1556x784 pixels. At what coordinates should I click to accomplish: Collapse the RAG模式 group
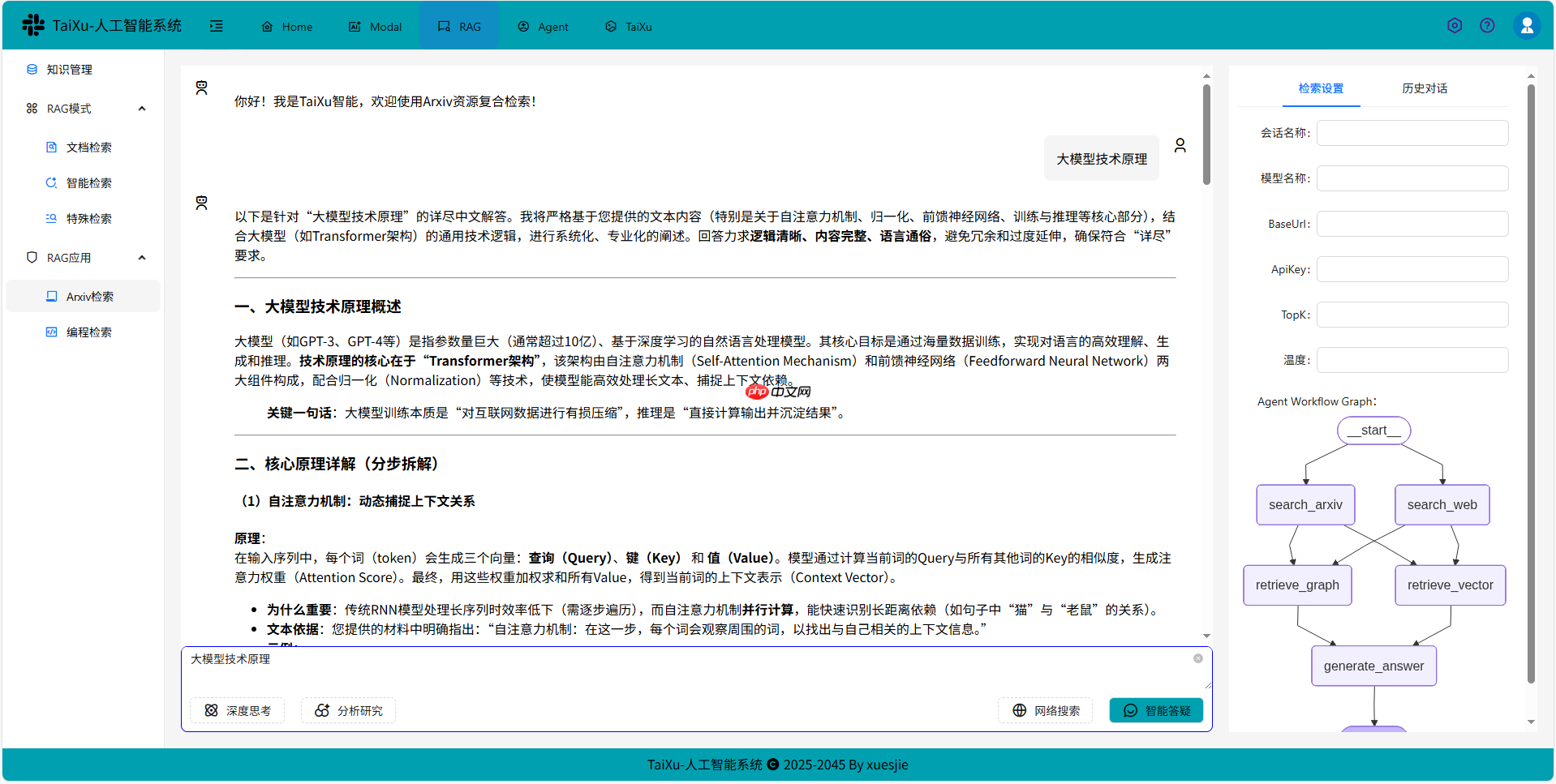pyautogui.click(x=142, y=108)
